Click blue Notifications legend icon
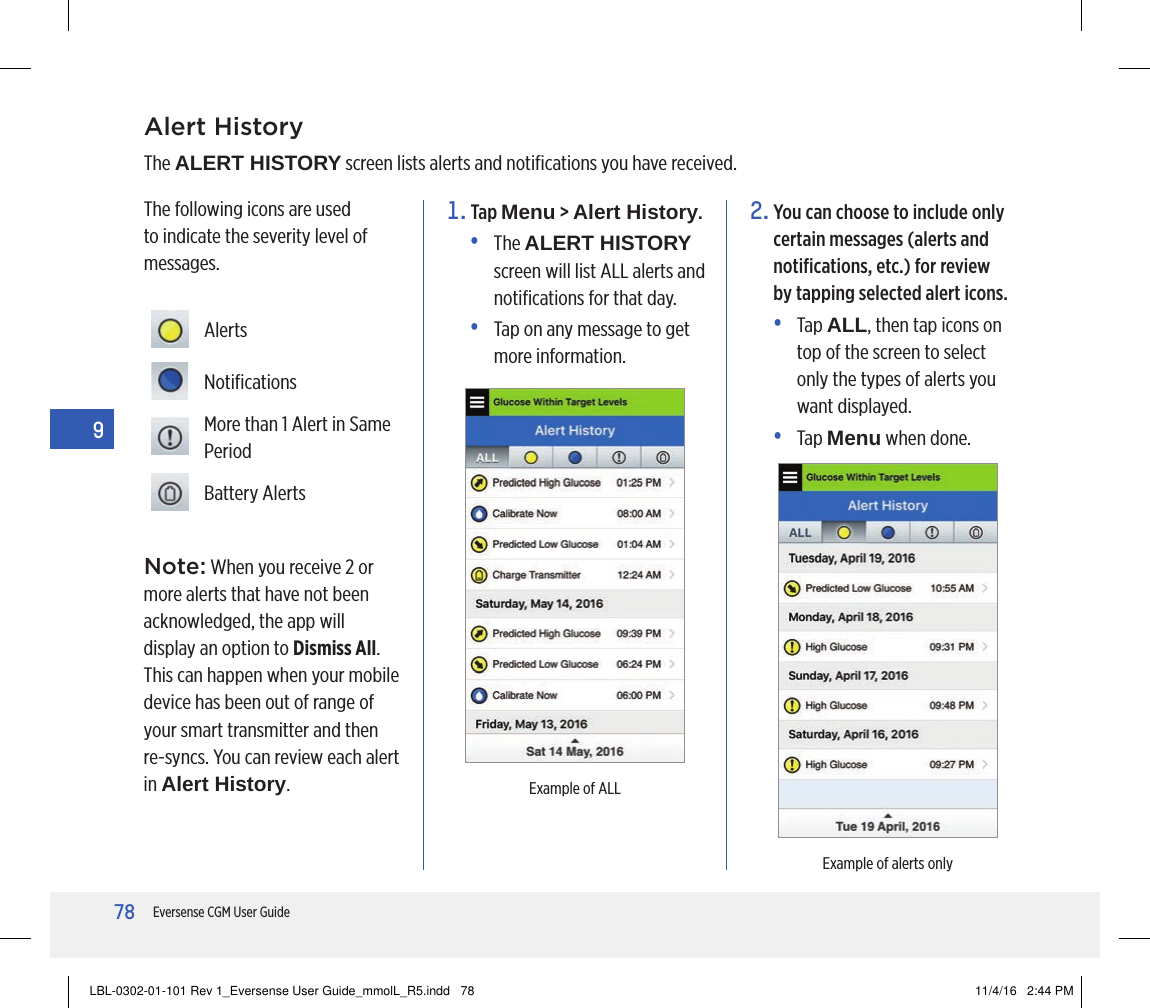 tap(170, 381)
